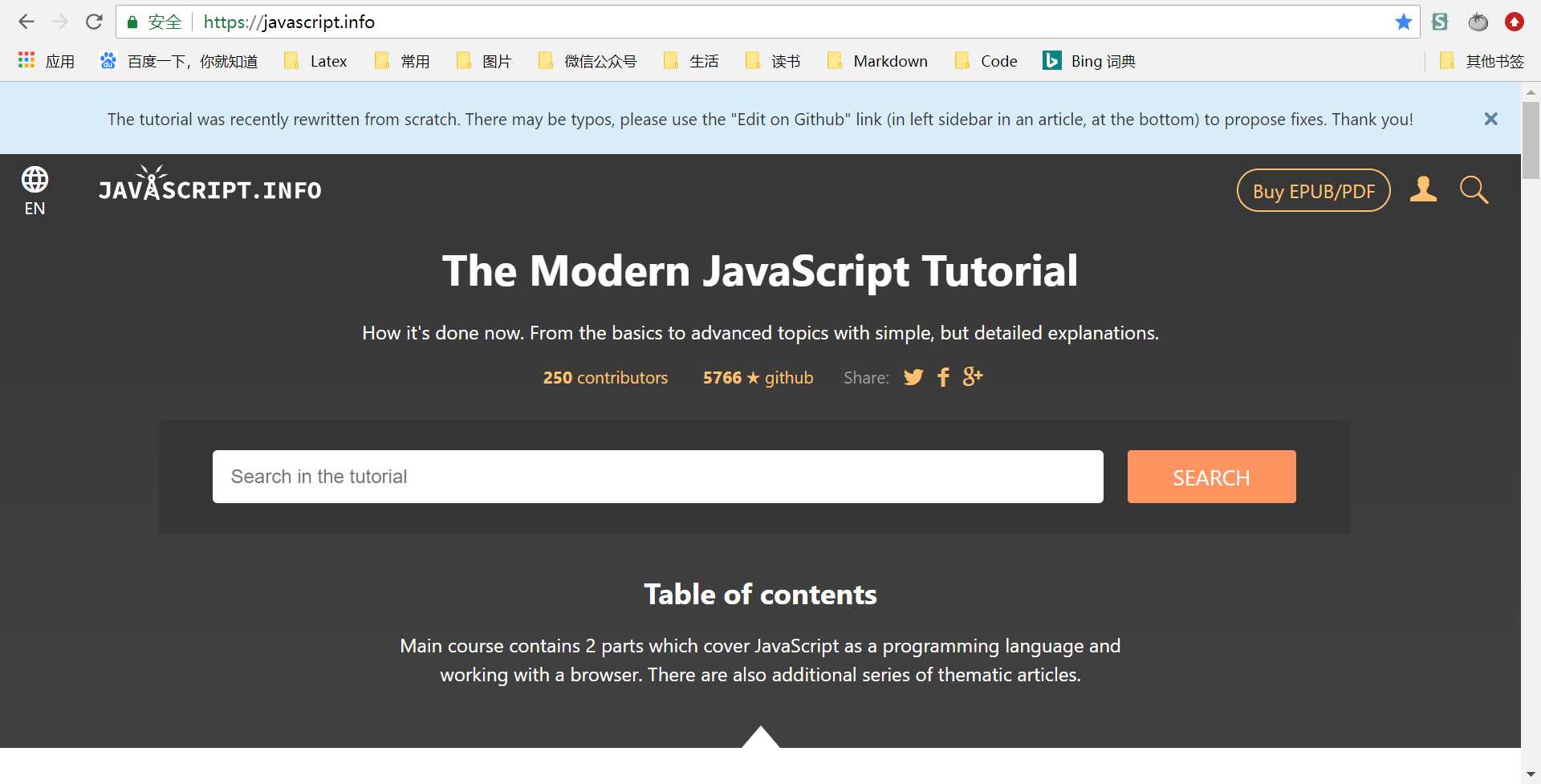Open the 微信公众号 bookmark folder
The height and width of the screenshot is (784, 1541).
point(588,61)
